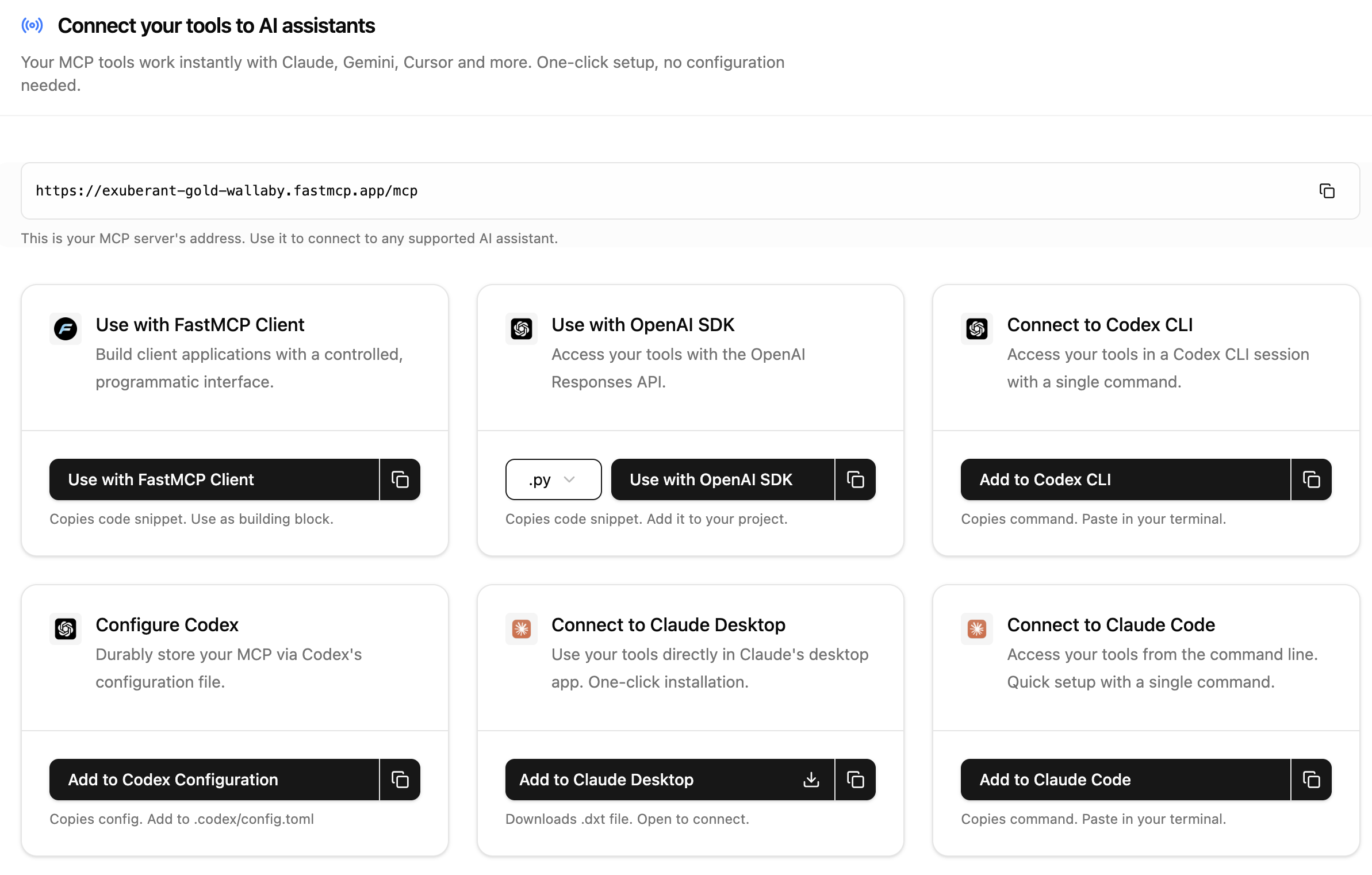Click the Claude Desktop card logo icon
This screenshot has width=1372, height=875.
(x=521, y=629)
